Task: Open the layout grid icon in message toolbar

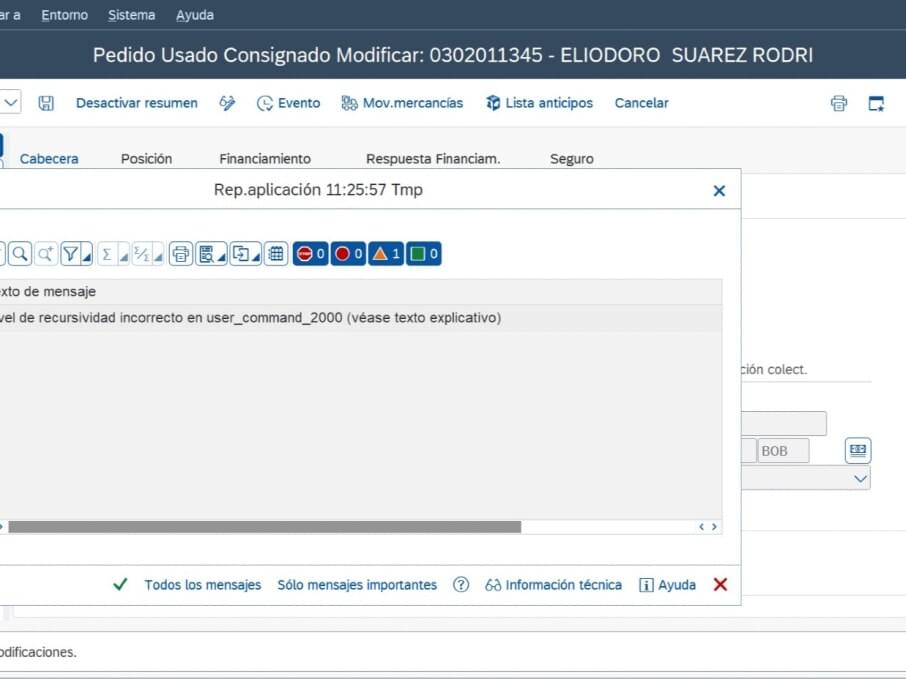Action: tap(276, 254)
